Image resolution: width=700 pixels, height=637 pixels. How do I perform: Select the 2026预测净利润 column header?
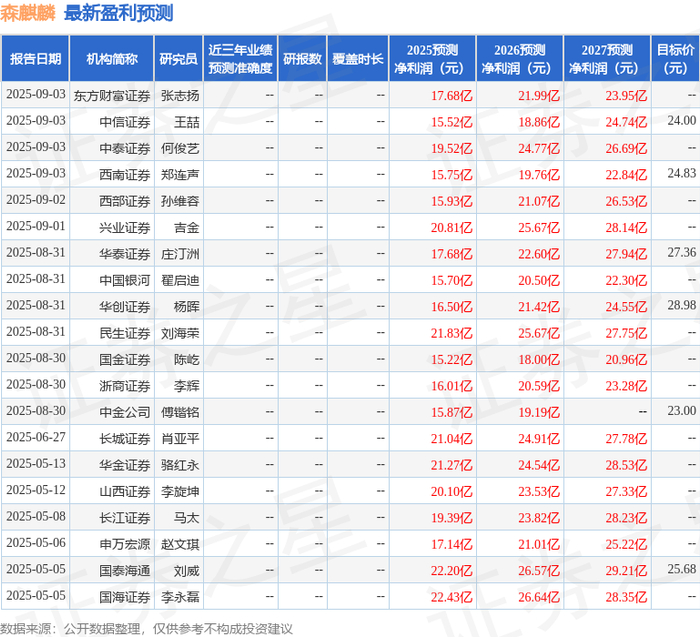[520, 59]
